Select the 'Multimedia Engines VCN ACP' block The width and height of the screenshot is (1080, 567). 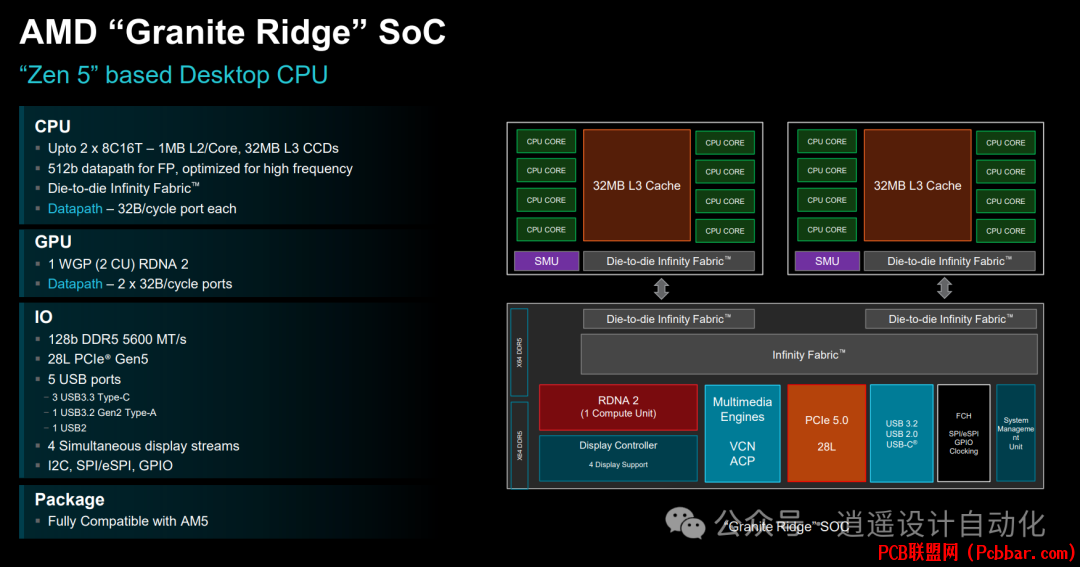[x=742, y=433]
